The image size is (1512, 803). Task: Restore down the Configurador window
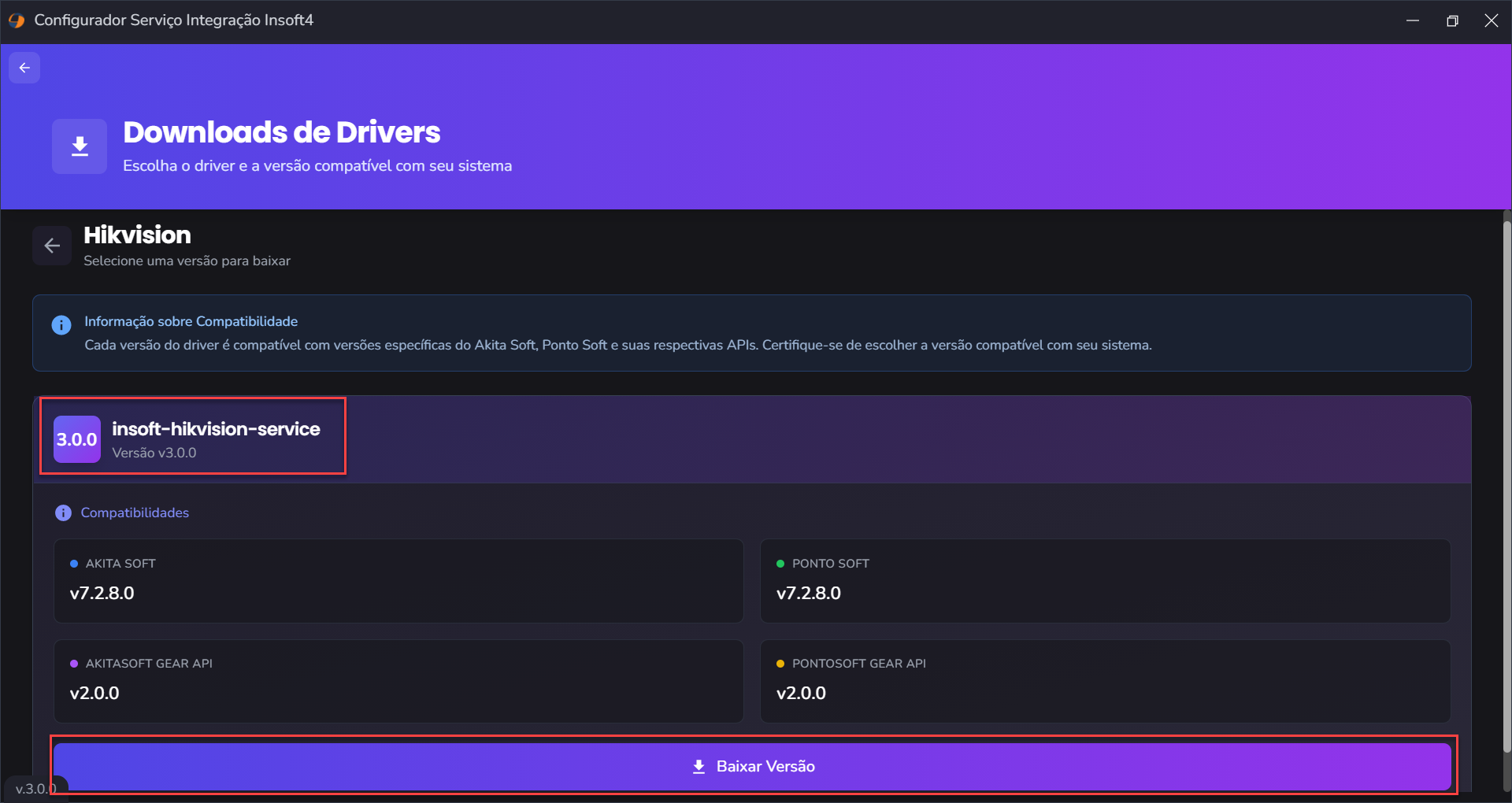1452,20
